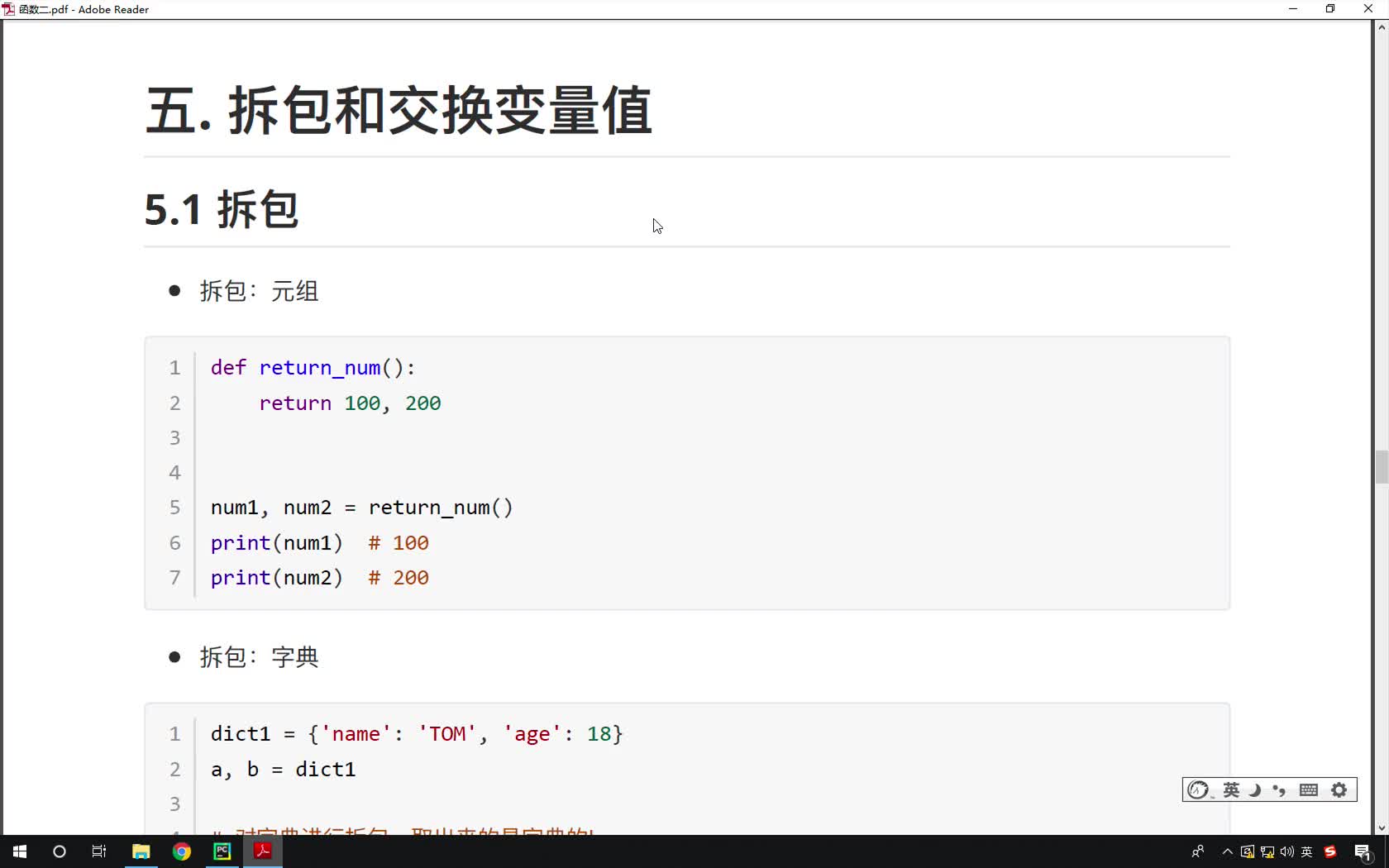The image size is (1389, 868).
Task: Minimize the Adobe Reader window
Action: tap(1293, 9)
